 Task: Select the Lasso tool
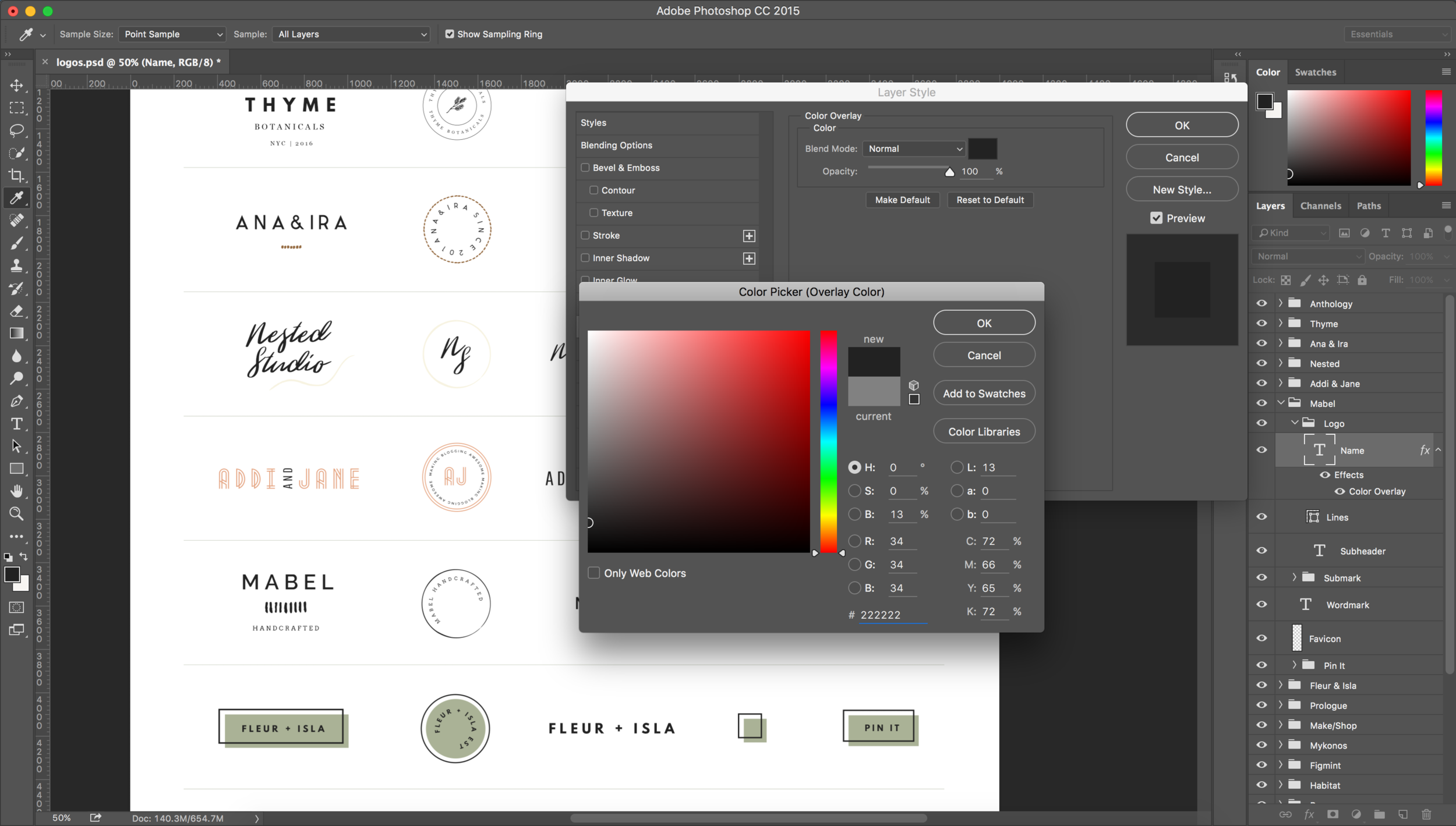(x=16, y=130)
